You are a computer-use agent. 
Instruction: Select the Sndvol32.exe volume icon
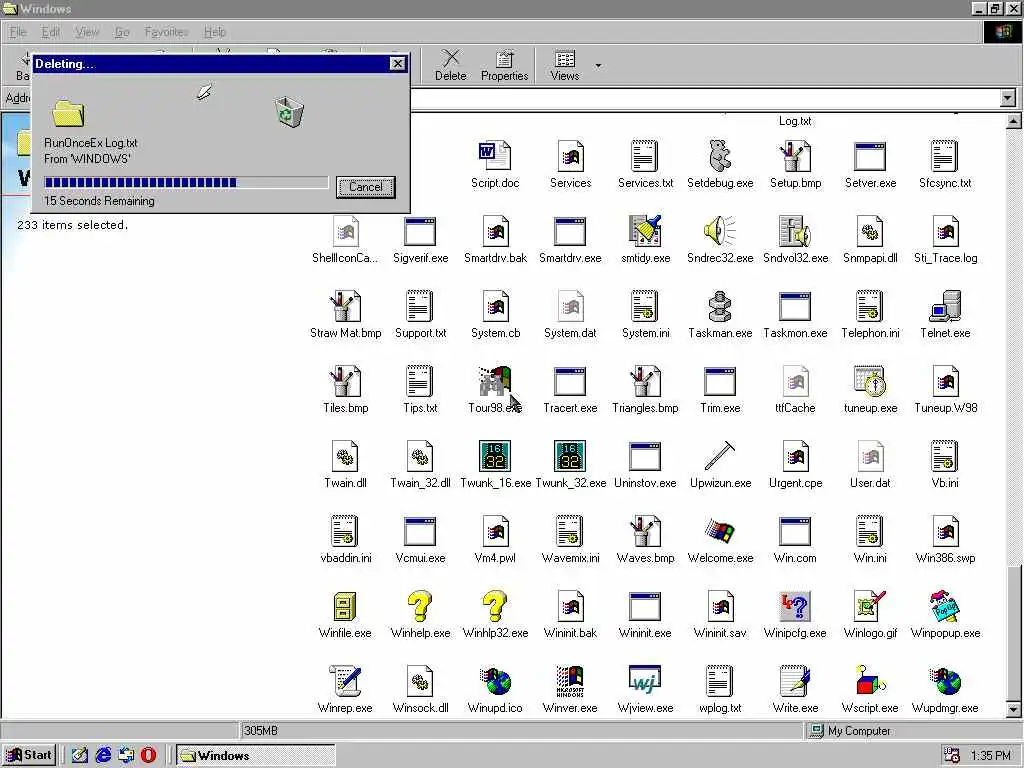tap(795, 231)
